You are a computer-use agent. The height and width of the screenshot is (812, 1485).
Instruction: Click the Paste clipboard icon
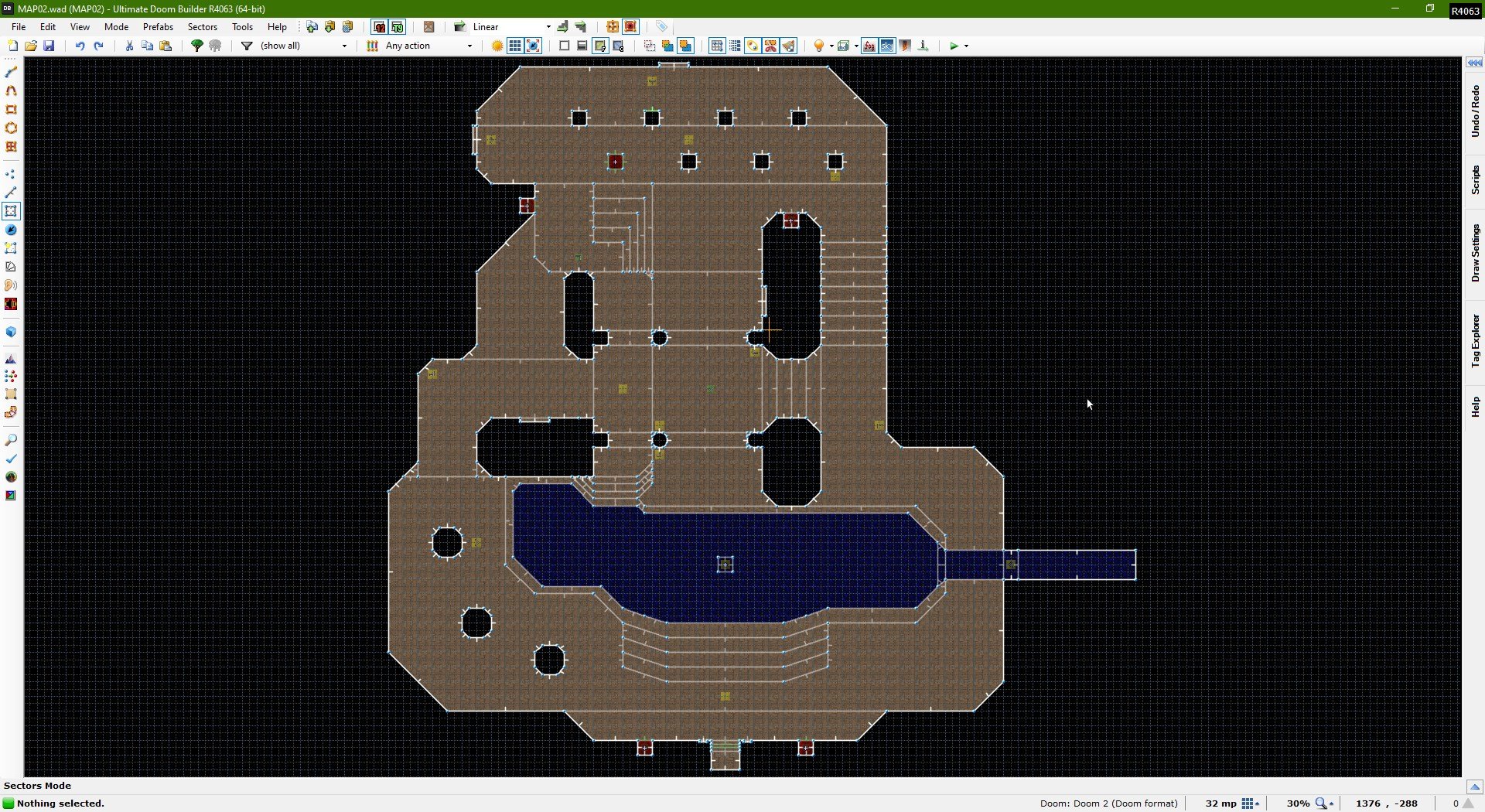165,46
